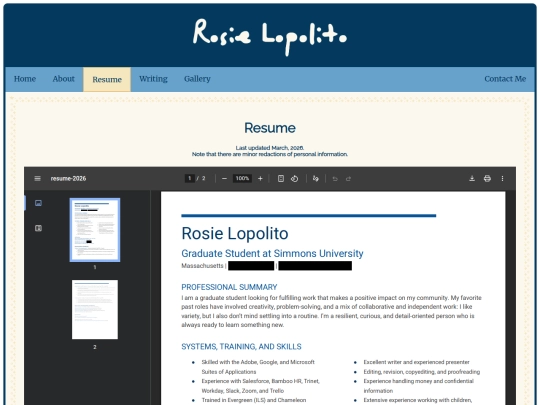Viewport: 540px width, 405px height.
Task: Click the Massachusetts location text
Action: (x=202, y=266)
